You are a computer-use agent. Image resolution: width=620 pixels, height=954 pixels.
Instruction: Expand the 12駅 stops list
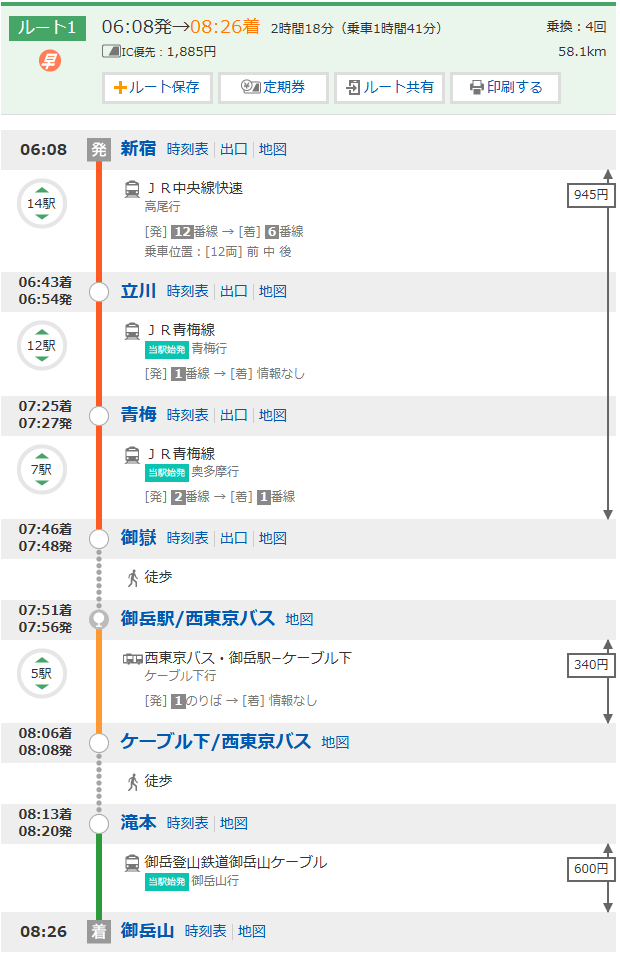coord(41,346)
